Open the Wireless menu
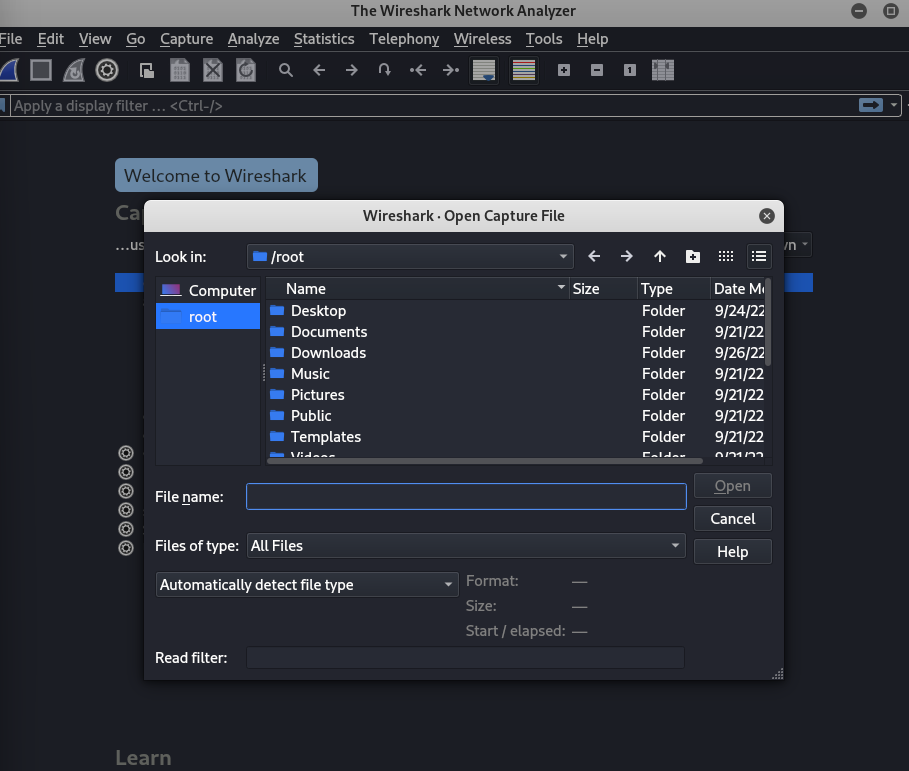Viewport: 909px width, 771px height. pos(482,39)
